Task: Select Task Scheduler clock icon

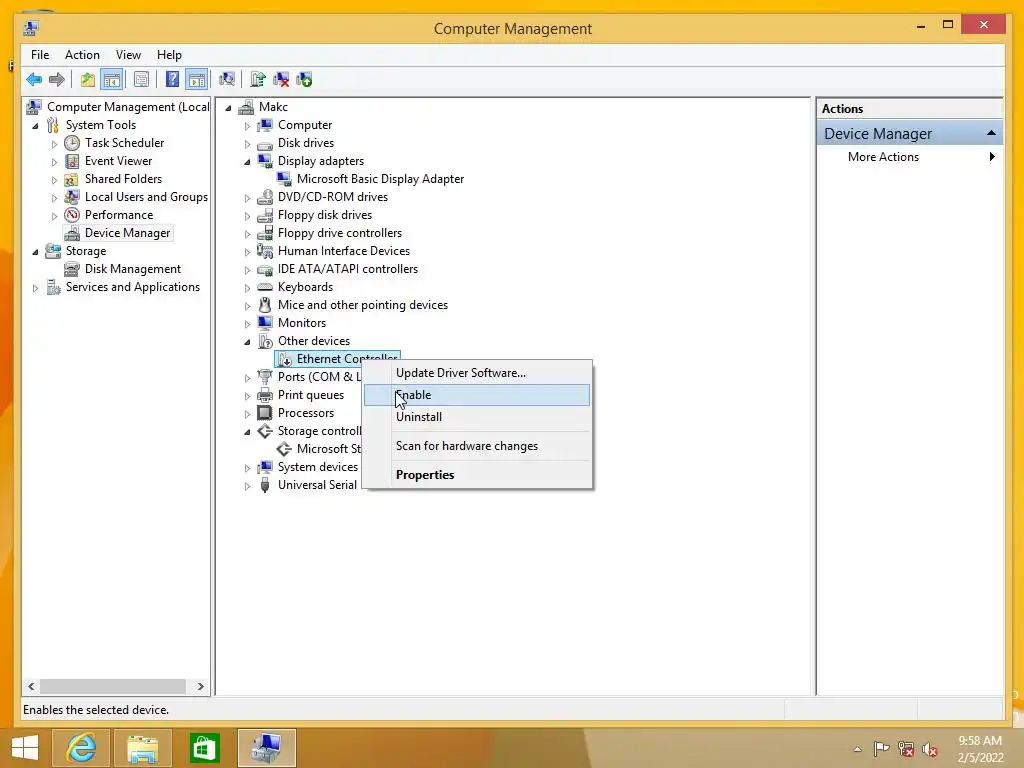Action: click(72, 143)
